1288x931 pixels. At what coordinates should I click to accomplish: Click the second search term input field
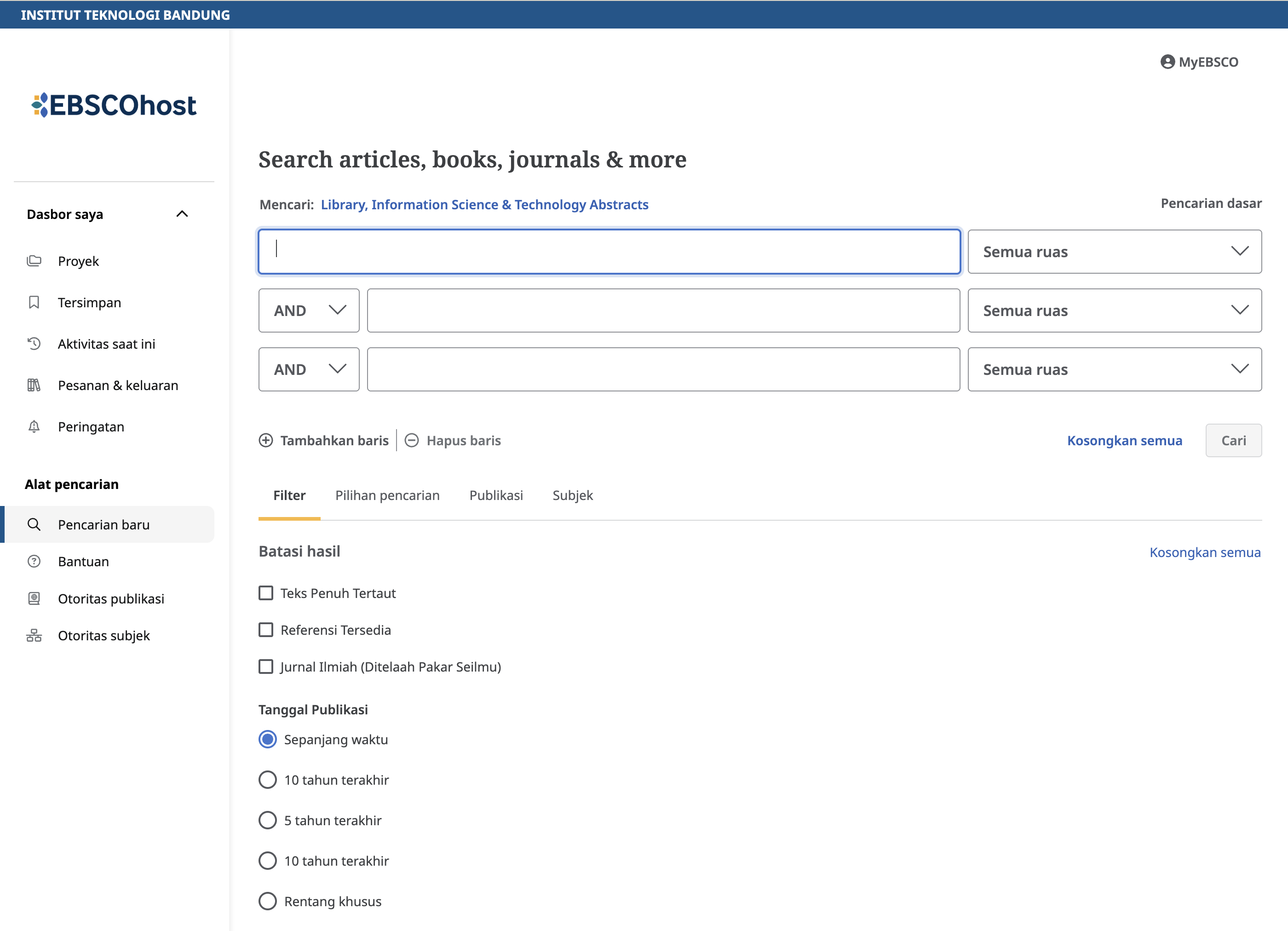663,310
